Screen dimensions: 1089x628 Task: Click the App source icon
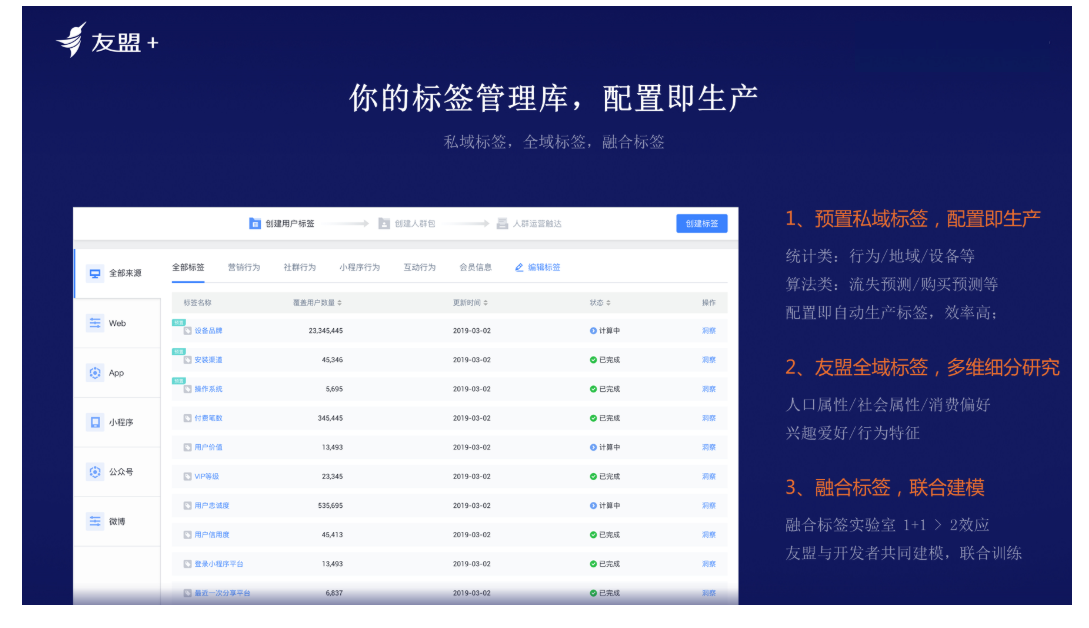tap(95, 373)
